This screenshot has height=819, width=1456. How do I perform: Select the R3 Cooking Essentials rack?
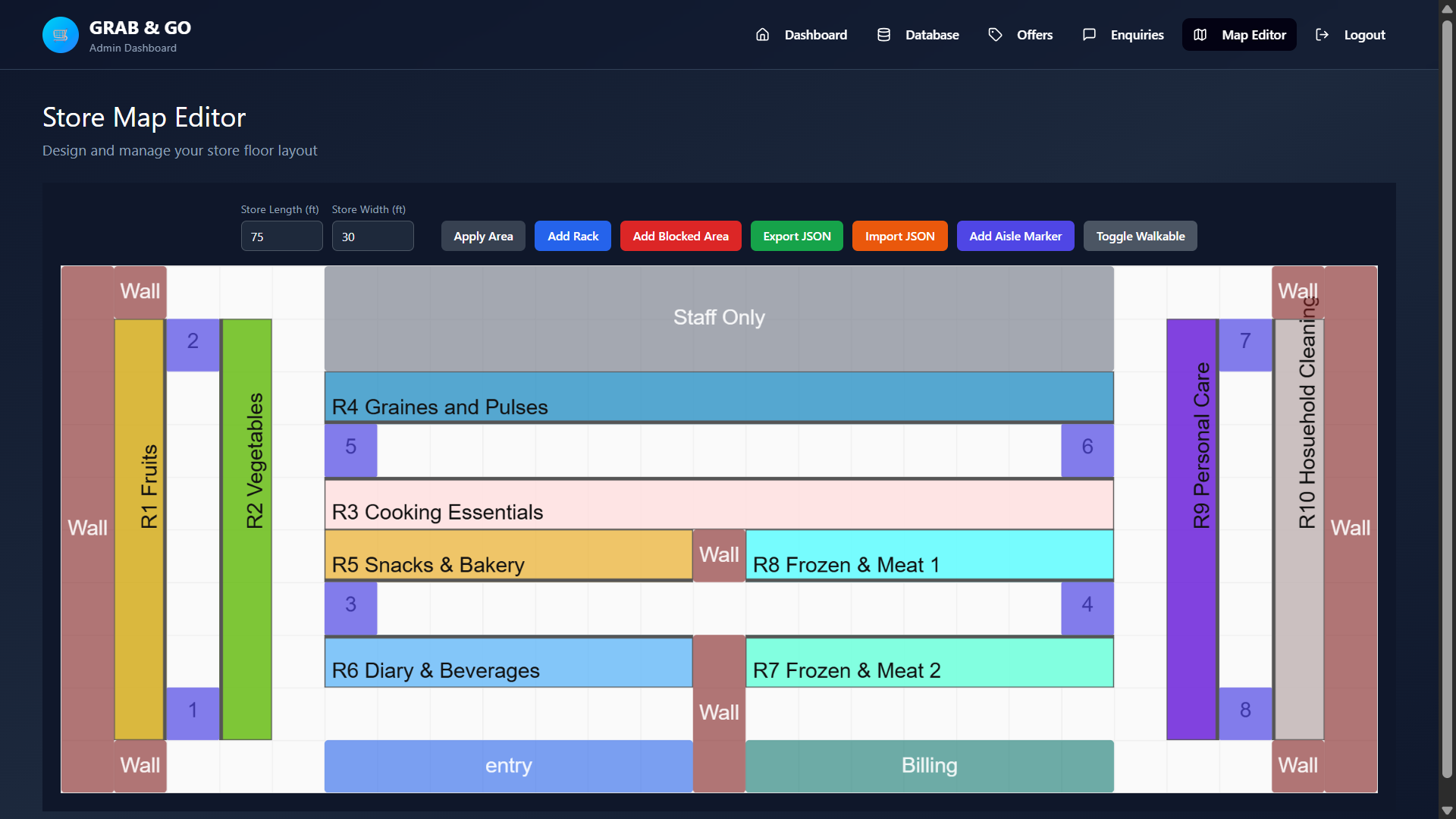point(718,504)
